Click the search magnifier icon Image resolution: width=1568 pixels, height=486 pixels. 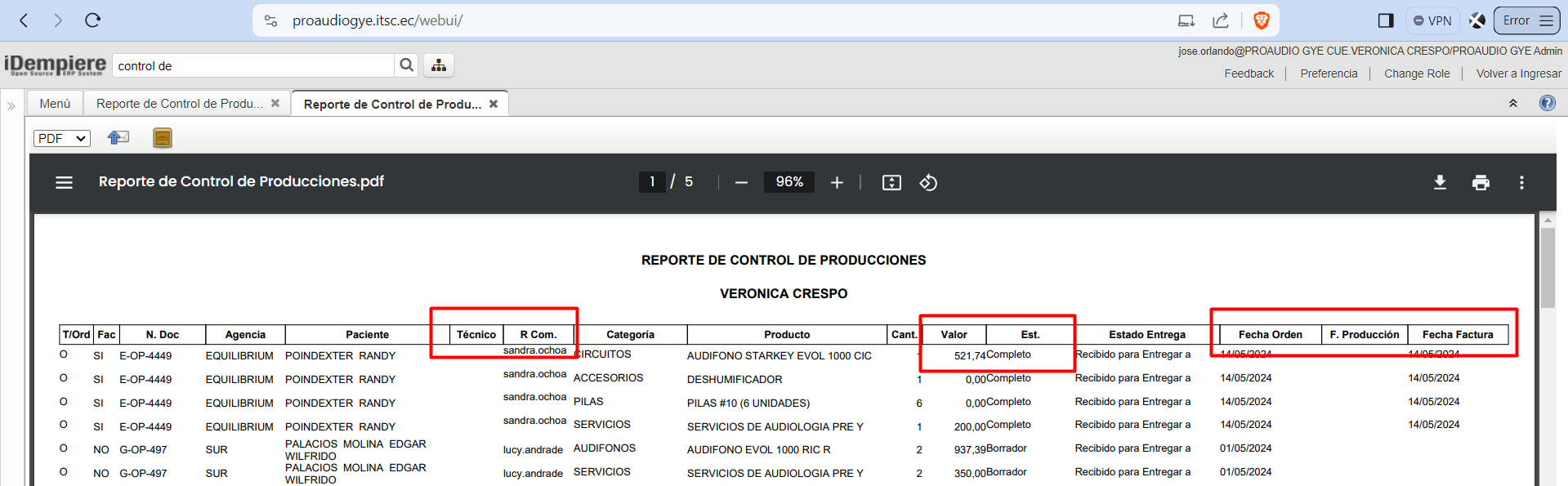pos(406,65)
